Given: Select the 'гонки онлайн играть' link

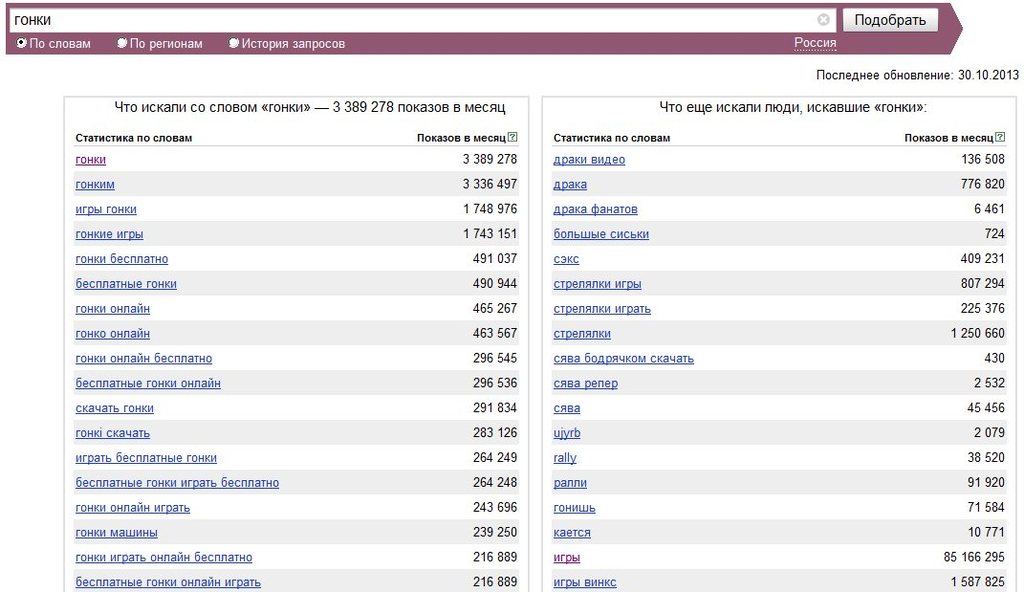Looking at the screenshot, I should [133, 507].
